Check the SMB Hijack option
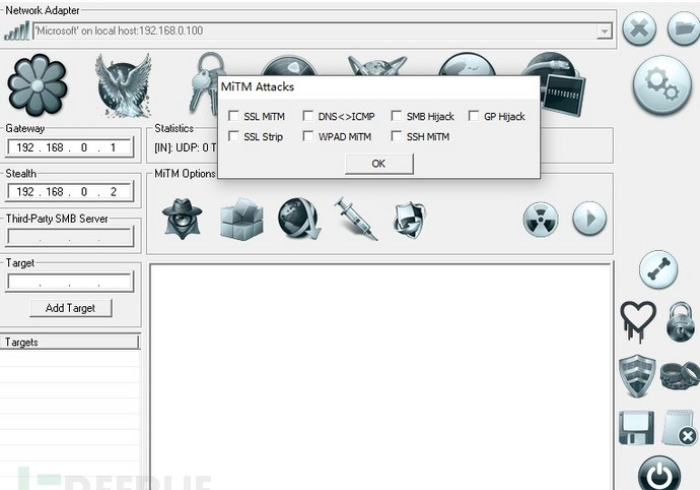The height and width of the screenshot is (490, 700). (397, 117)
